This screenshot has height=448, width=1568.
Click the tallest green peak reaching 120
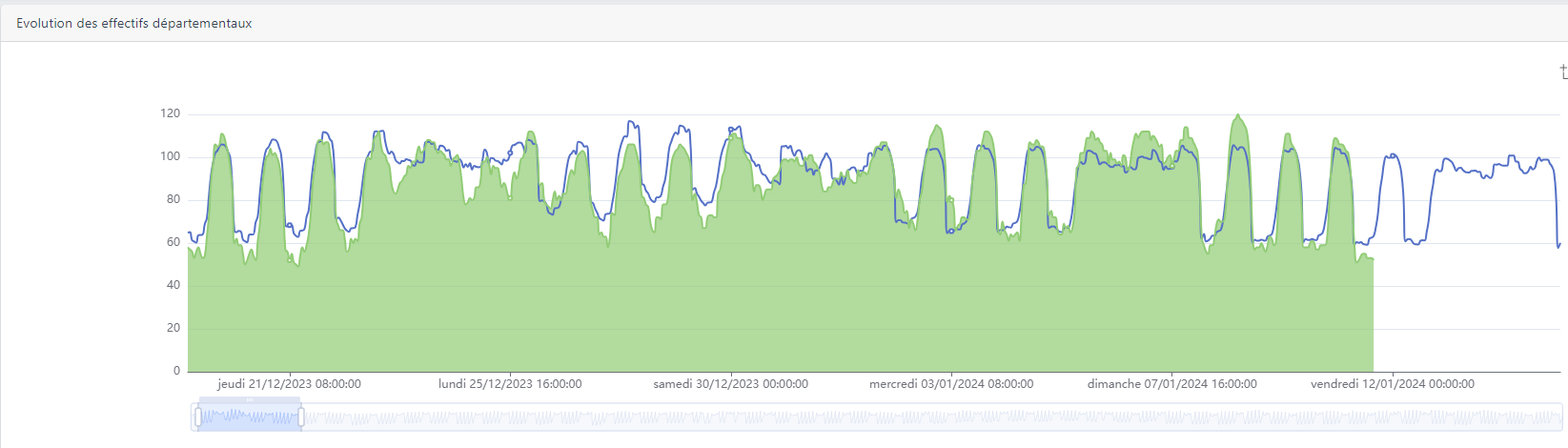[x=1238, y=117]
